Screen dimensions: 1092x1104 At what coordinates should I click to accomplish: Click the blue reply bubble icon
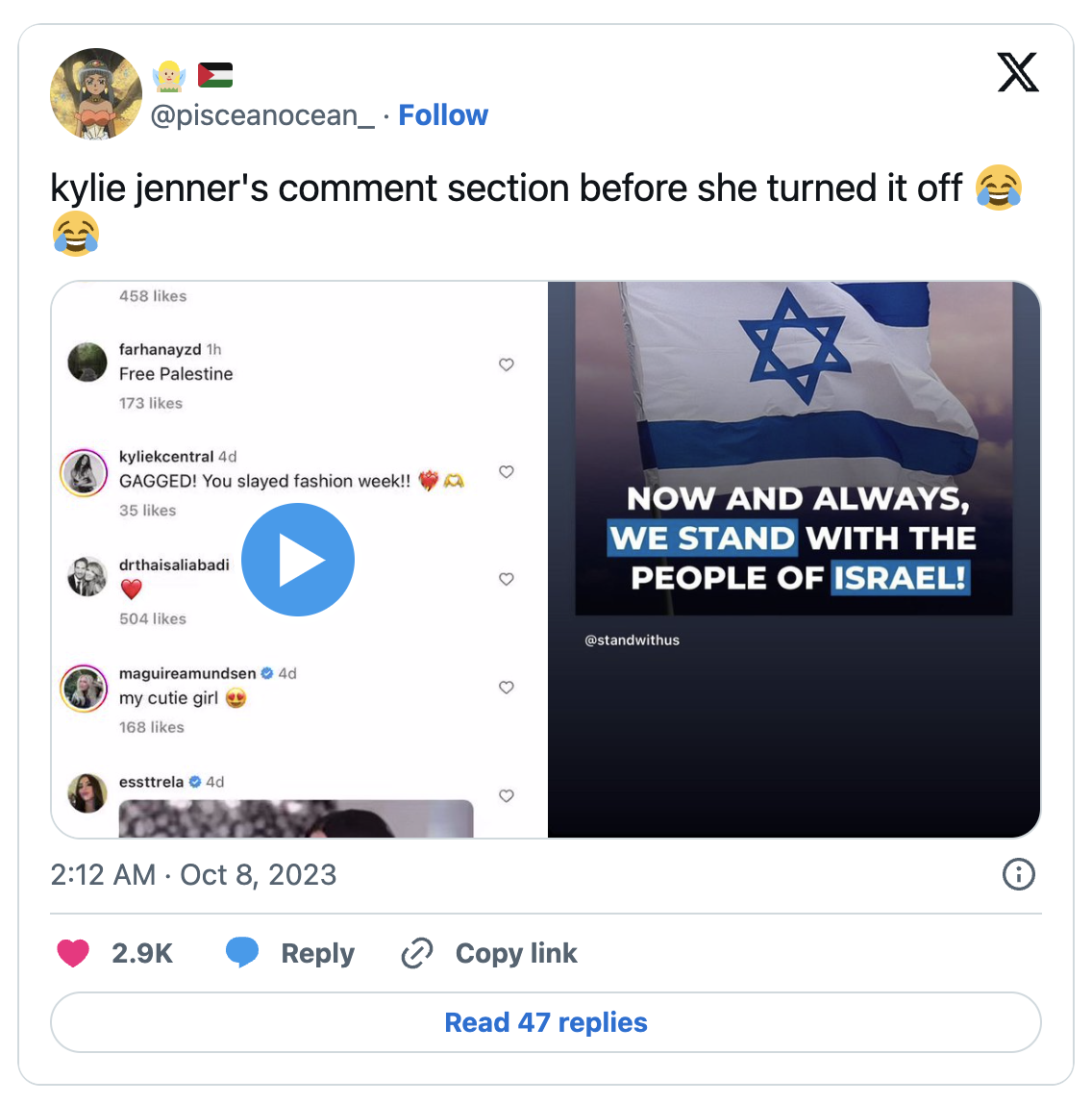tap(242, 953)
